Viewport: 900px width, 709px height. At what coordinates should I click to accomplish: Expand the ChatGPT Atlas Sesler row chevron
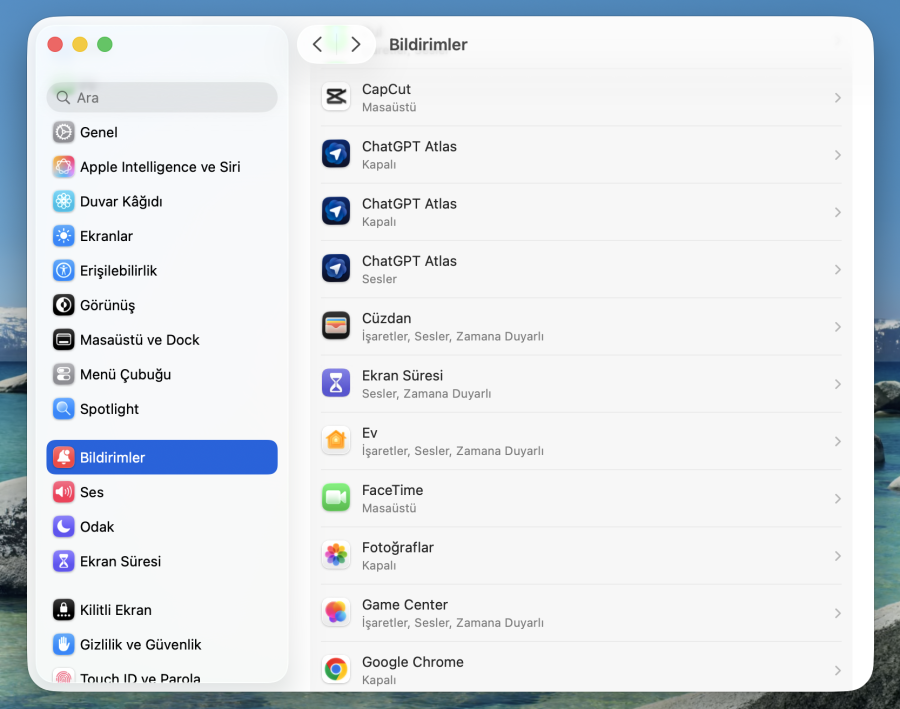838,268
